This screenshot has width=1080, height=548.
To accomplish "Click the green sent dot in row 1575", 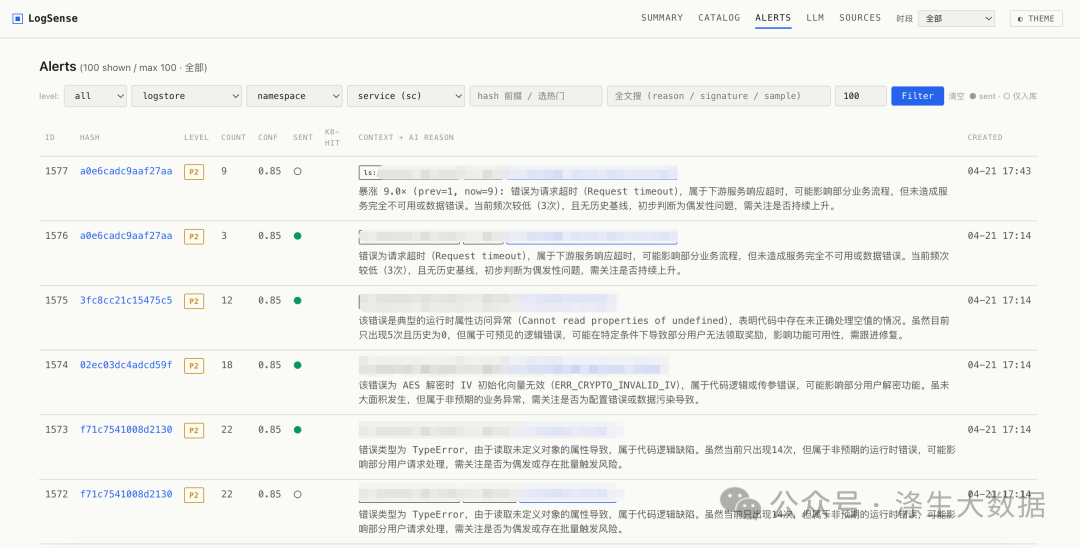I will click(298, 301).
